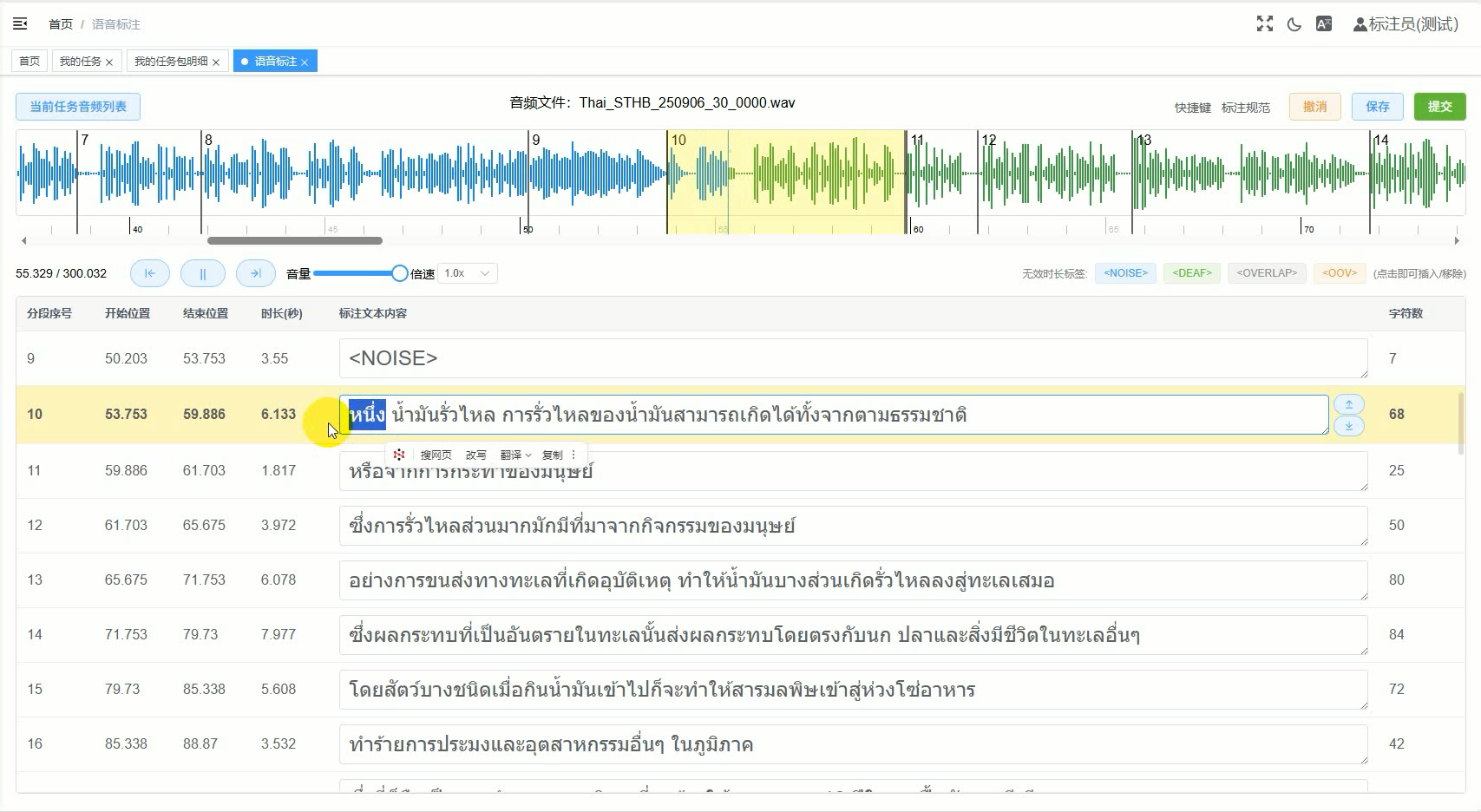The image size is (1481, 812).
Task: Click the waveform right scroll arrow
Action: tap(1457, 241)
